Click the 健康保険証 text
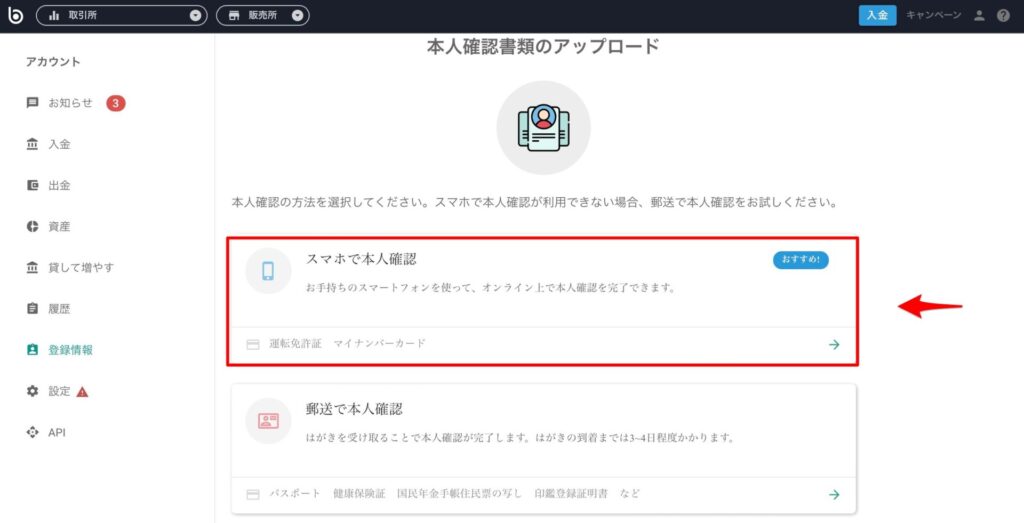The image size is (1024, 523). [x=359, y=494]
